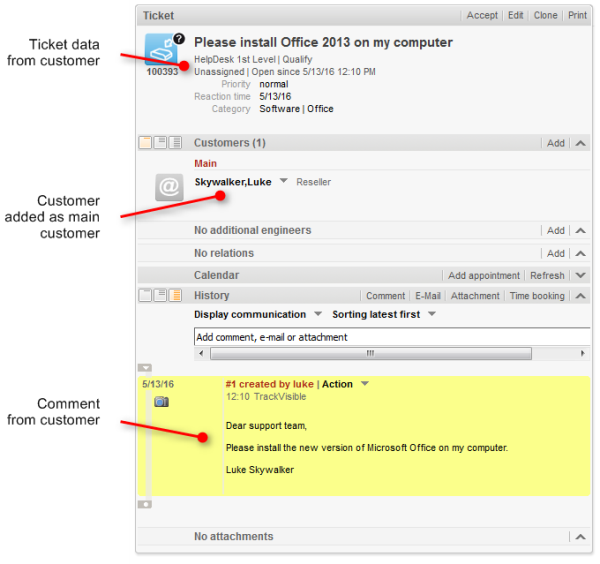Click the left arrow of the horizontal scrollbar
Viewport: 600px width, 564px height.
pos(201,353)
